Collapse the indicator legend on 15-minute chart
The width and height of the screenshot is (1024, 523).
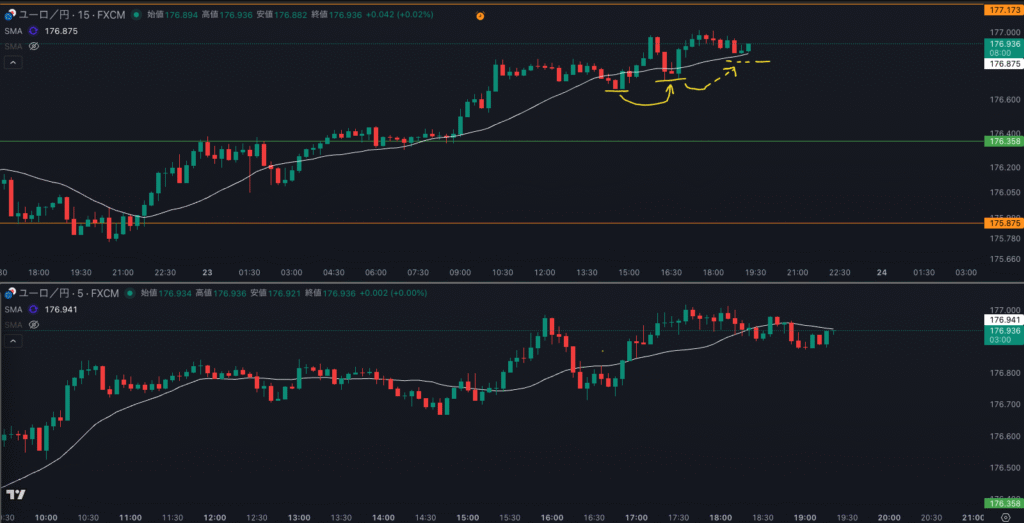click(x=13, y=62)
